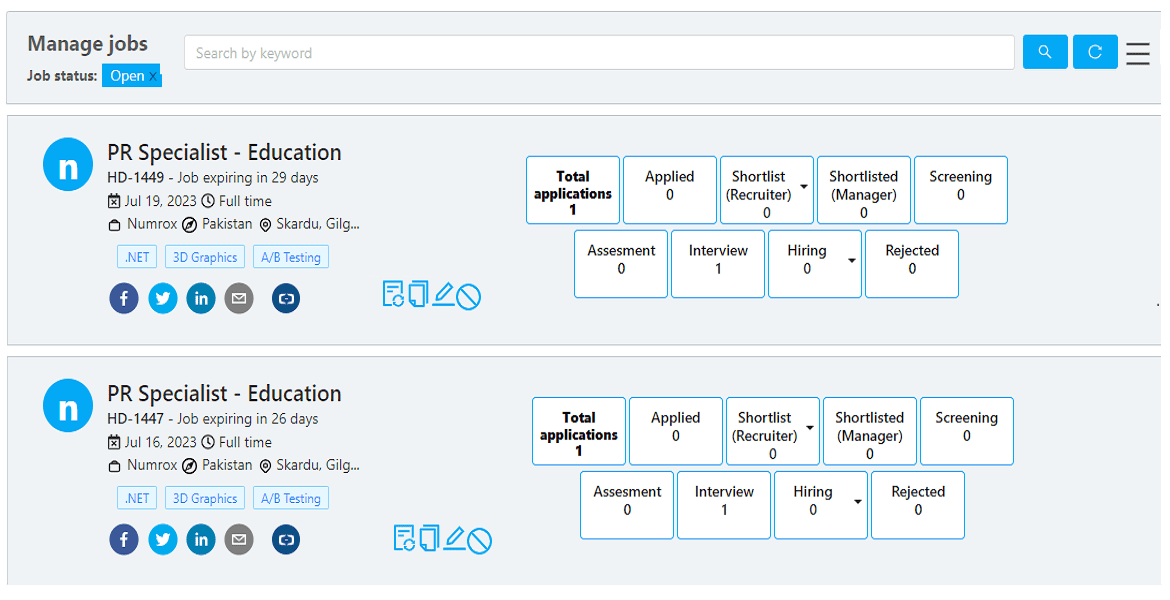Click edit pencil icon for job HD-1449

[443, 295]
